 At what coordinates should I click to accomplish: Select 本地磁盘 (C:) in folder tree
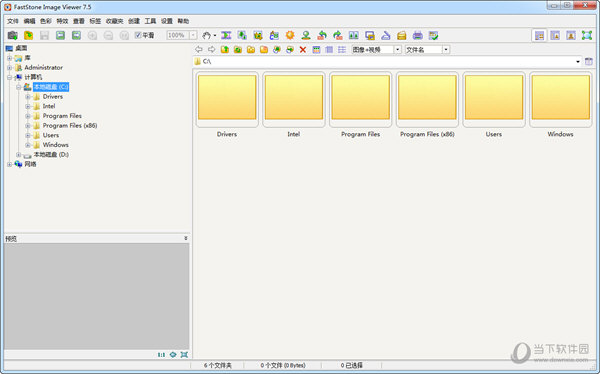[51, 87]
